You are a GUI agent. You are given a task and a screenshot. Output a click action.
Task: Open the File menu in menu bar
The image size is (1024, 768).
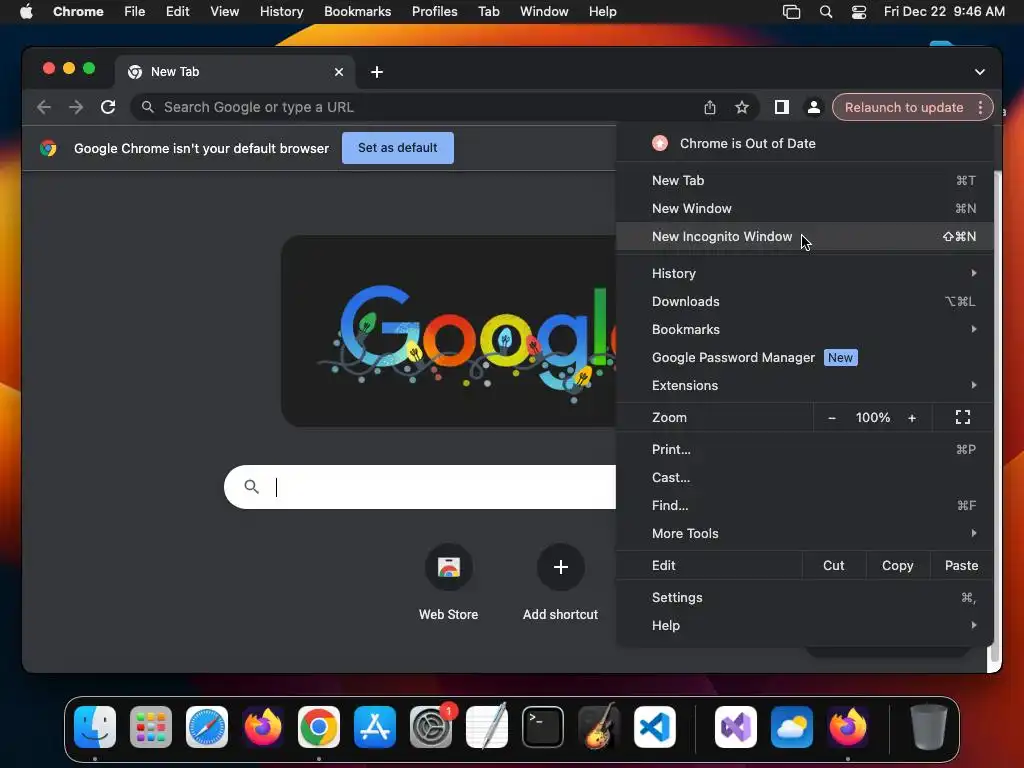pyautogui.click(x=135, y=12)
